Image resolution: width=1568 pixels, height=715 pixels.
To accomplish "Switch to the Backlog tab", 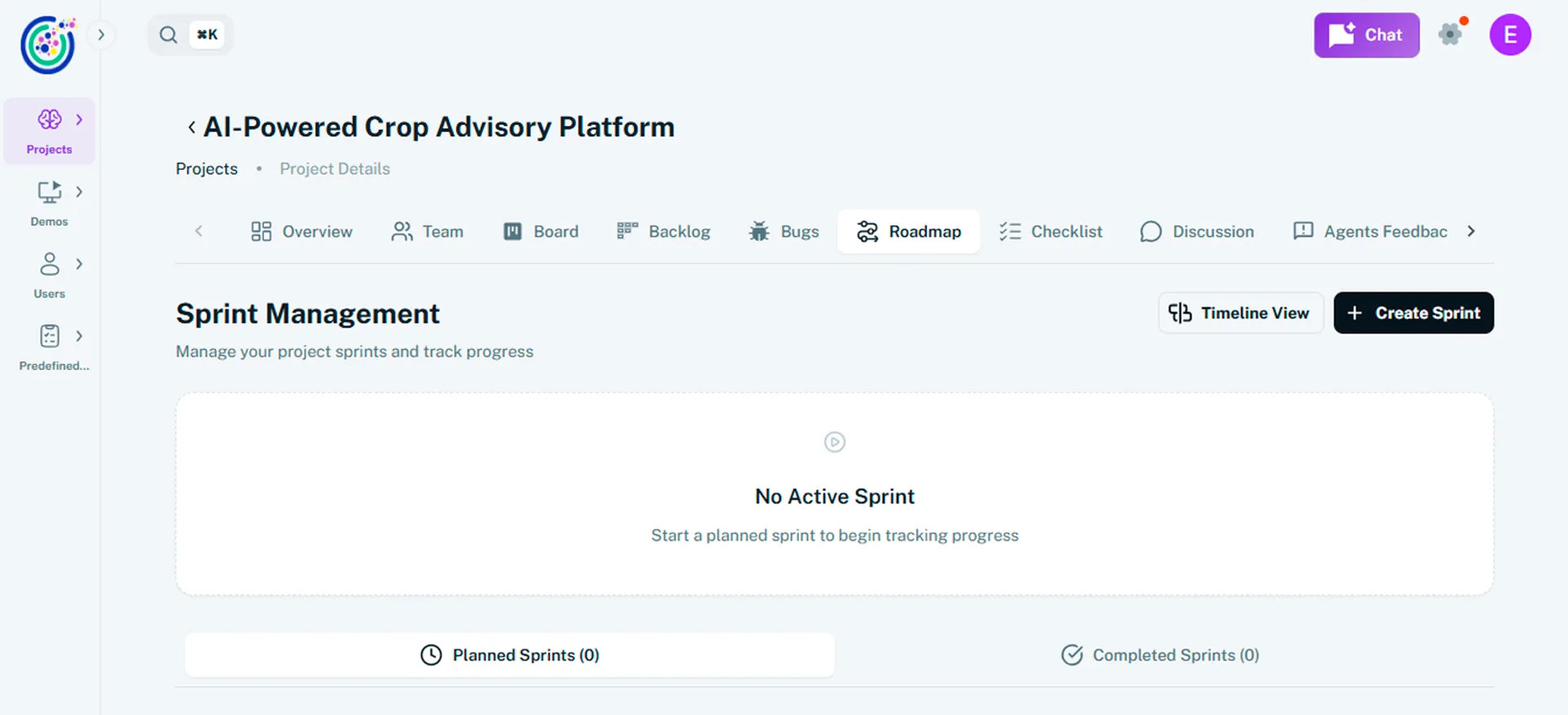I will (663, 232).
